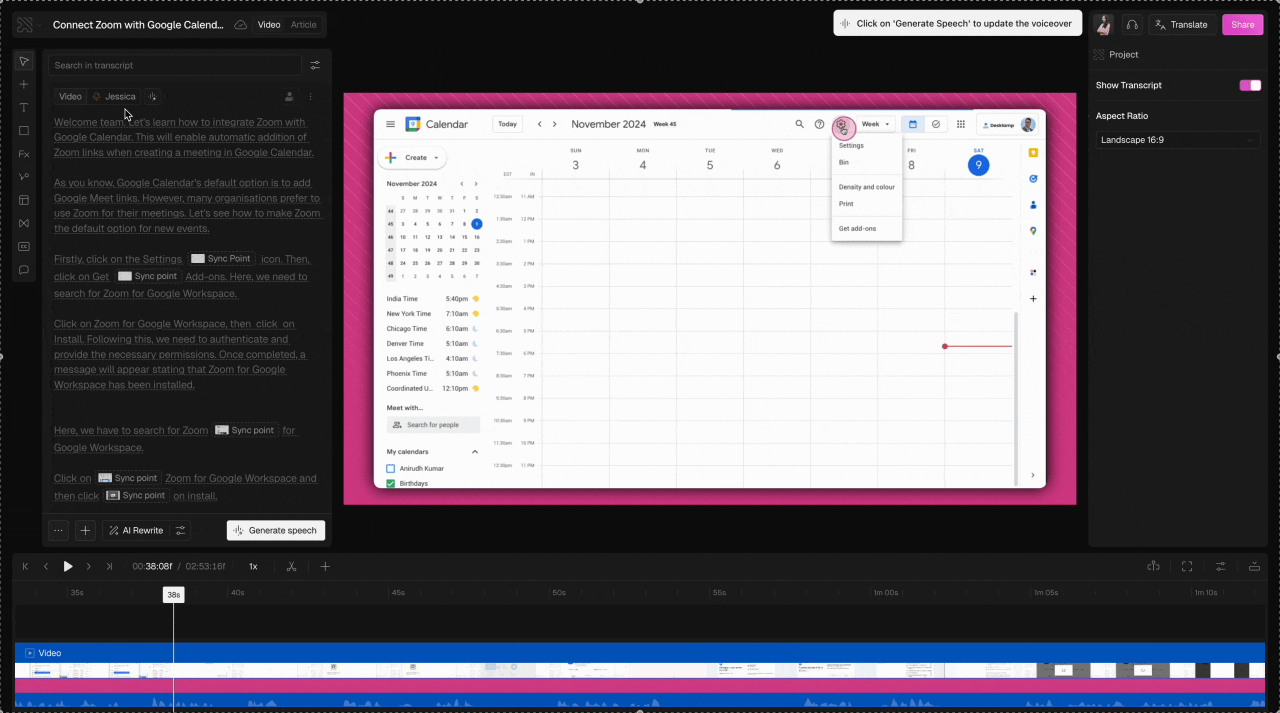The image size is (1280, 713).
Task: Click the Translate button
Action: click(x=1181, y=25)
